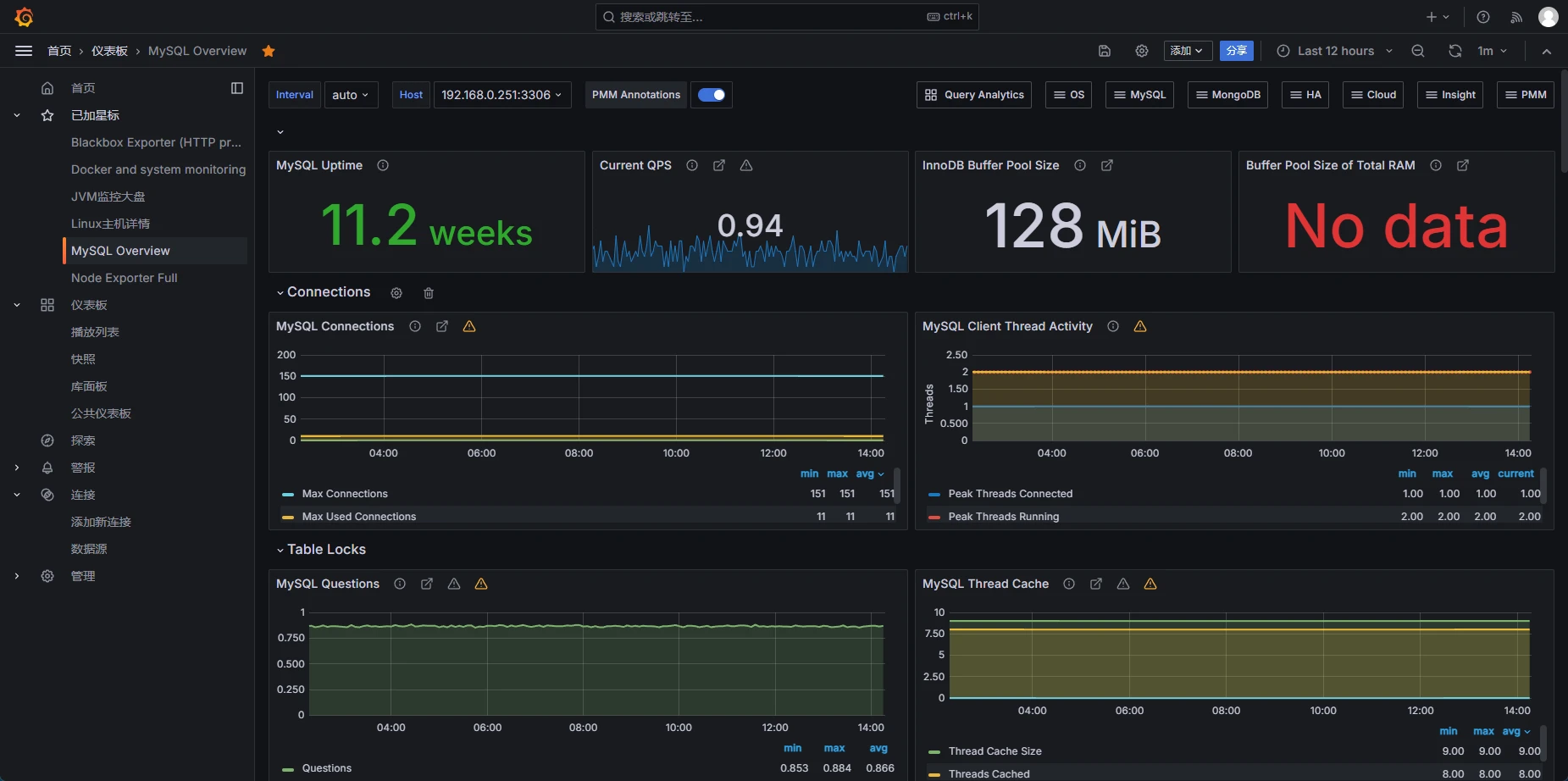Open the Query Analytics link
1568x781 pixels.
click(974, 95)
